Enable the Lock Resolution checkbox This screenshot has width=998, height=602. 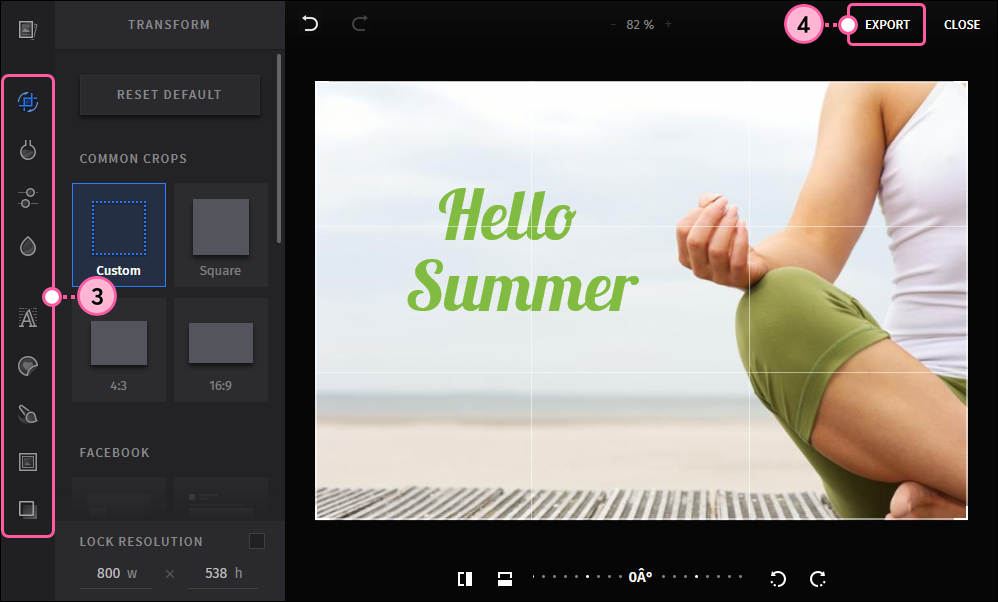tap(257, 540)
